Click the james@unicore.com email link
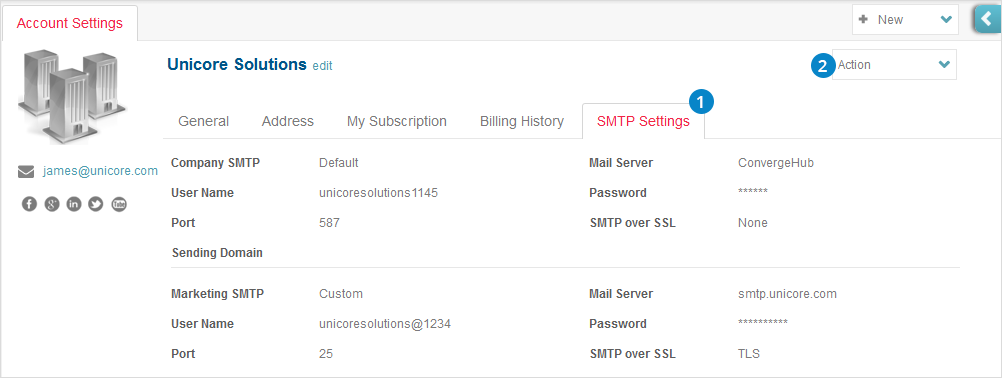 pyautogui.click(x=100, y=171)
